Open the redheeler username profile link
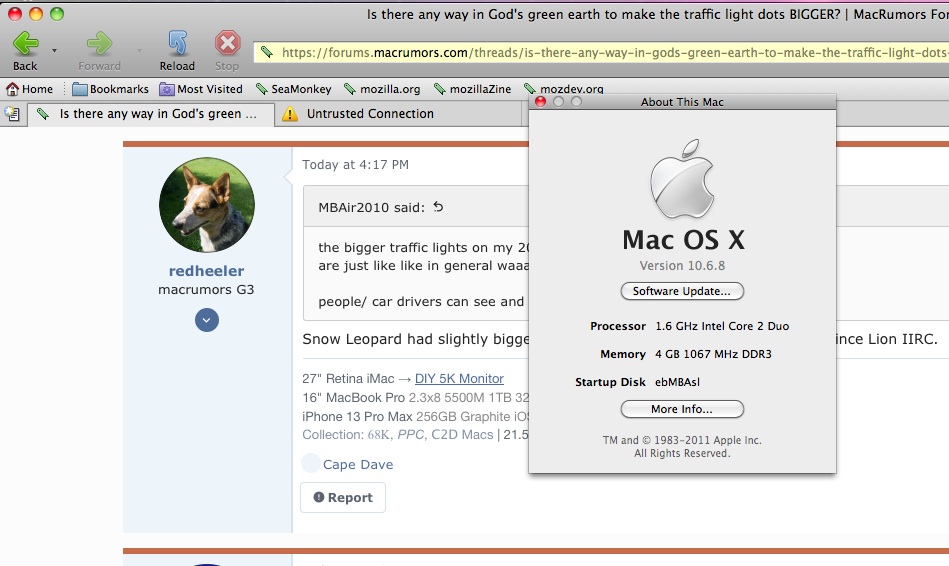The height and width of the screenshot is (566, 949). [x=206, y=271]
